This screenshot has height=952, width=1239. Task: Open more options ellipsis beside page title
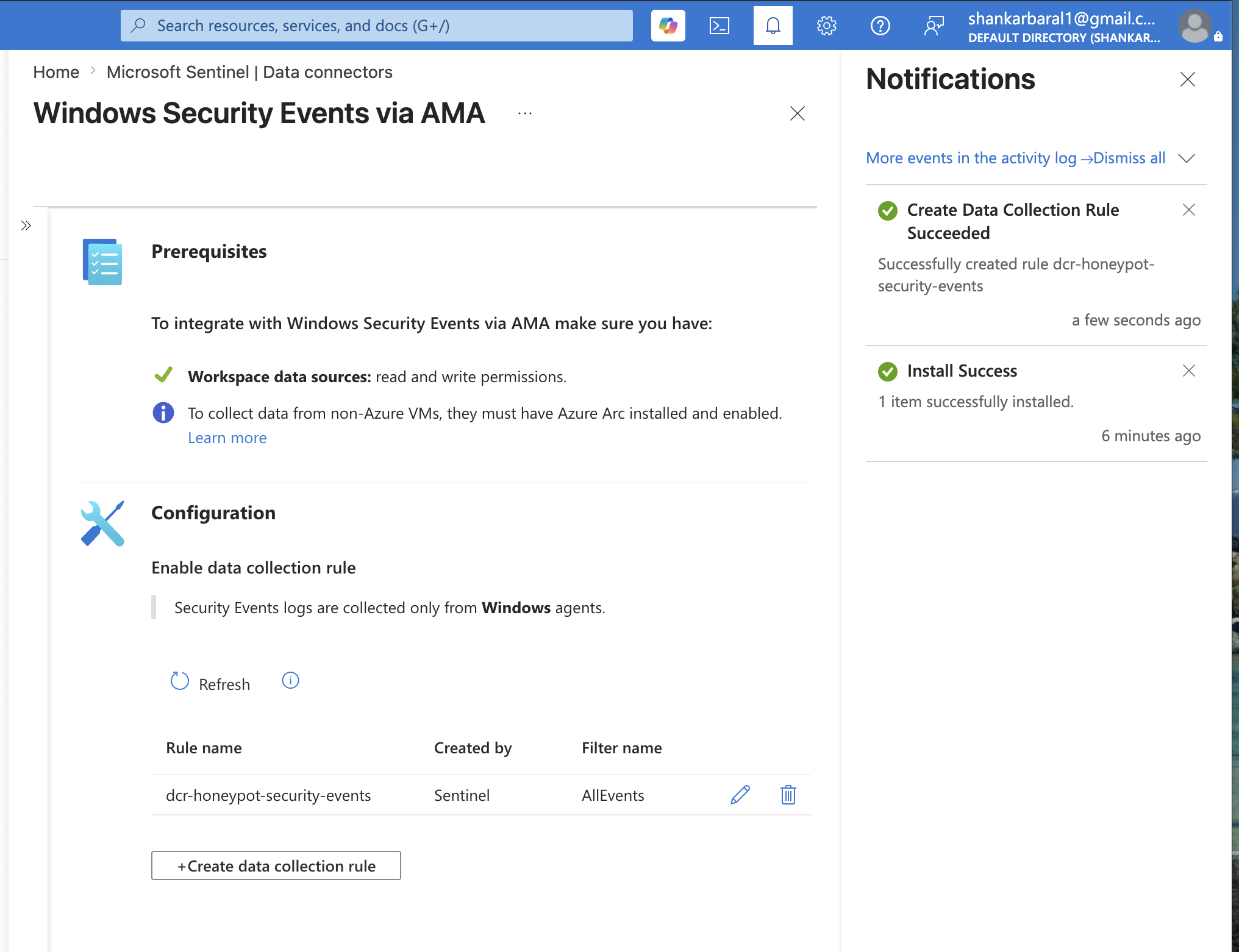(x=525, y=113)
